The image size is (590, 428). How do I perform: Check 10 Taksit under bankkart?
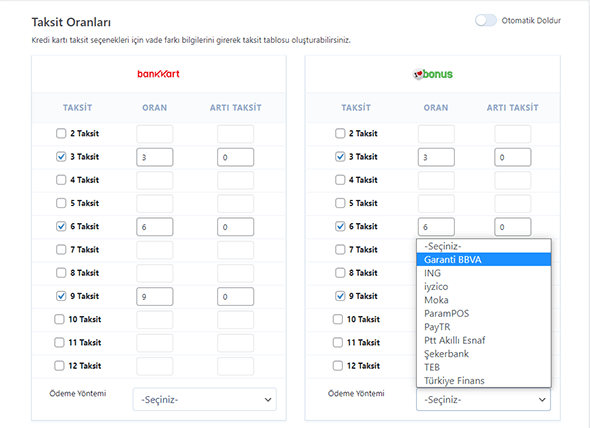click(59, 319)
